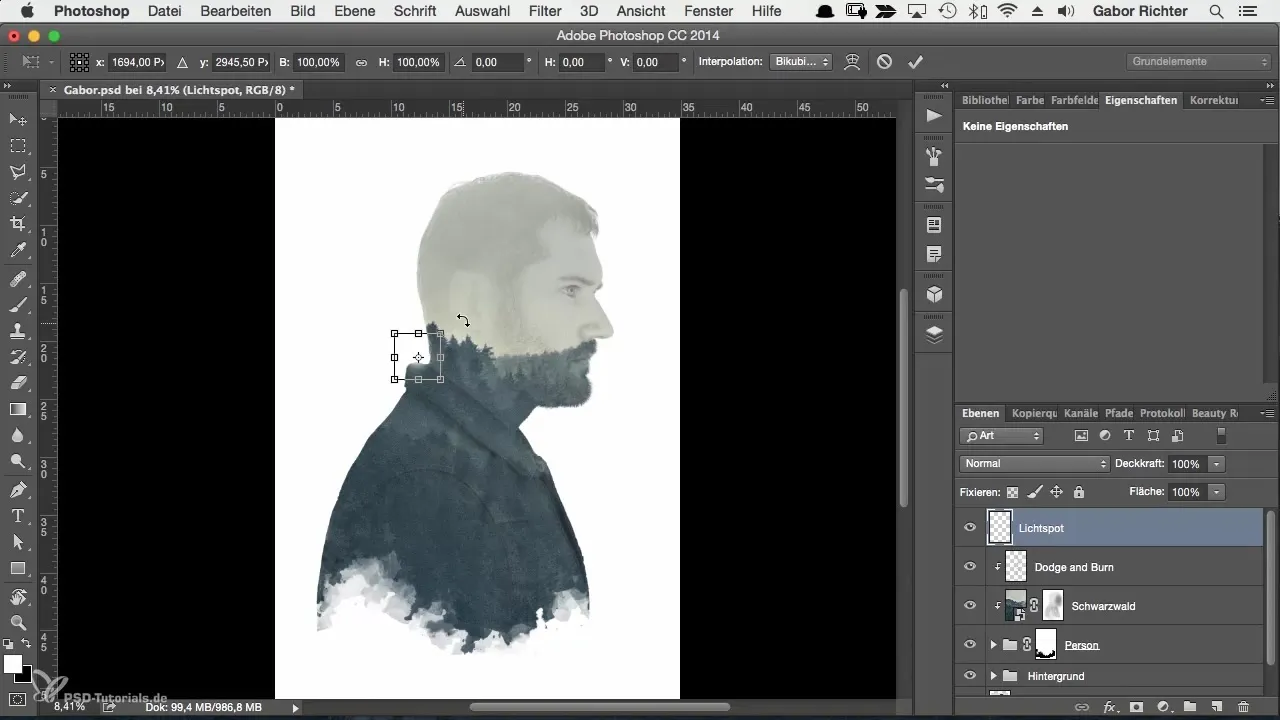Select the History Brush tool

click(x=18, y=357)
